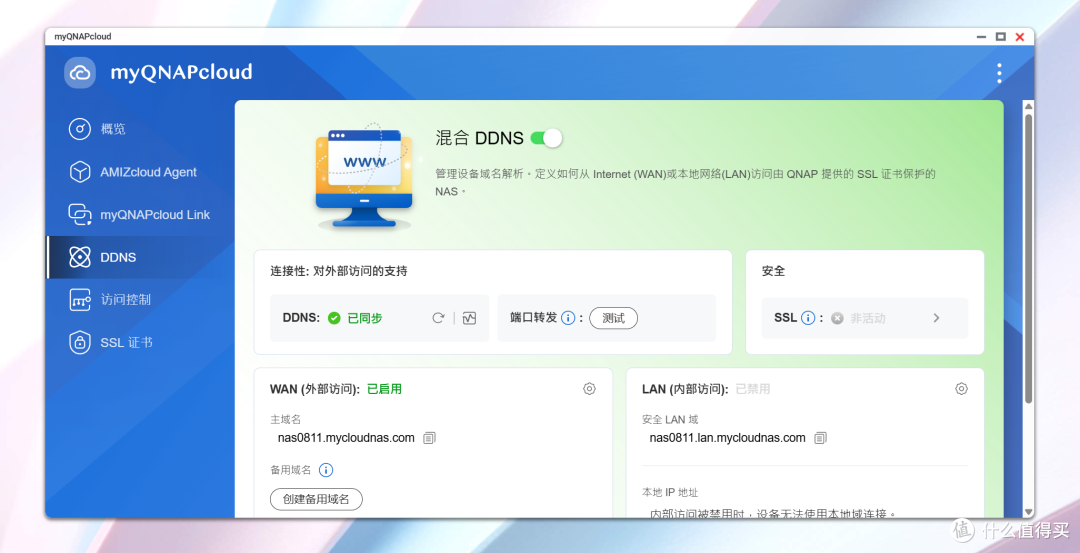Click the scrollbar down arrow

coord(1028,512)
